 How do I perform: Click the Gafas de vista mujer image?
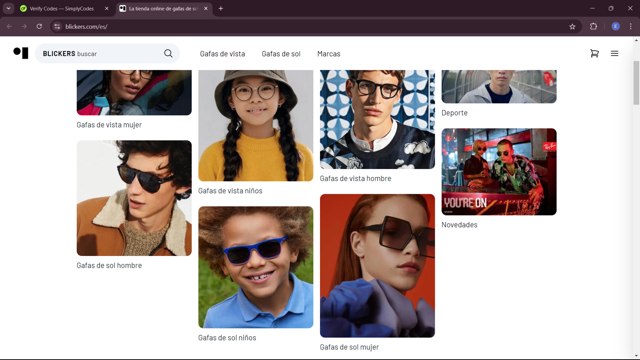pyautogui.click(x=134, y=93)
